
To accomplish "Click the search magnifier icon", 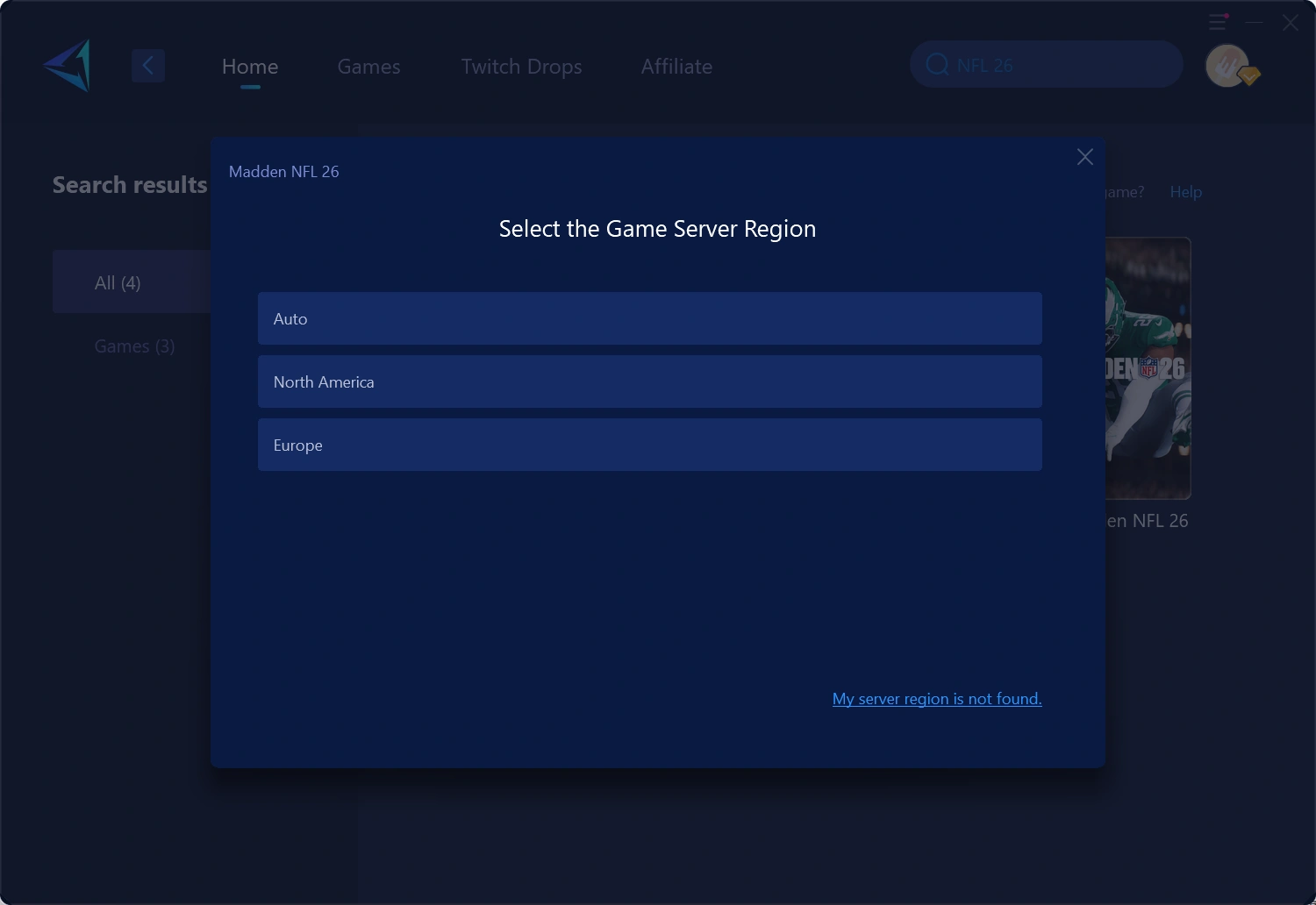I will point(937,65).
